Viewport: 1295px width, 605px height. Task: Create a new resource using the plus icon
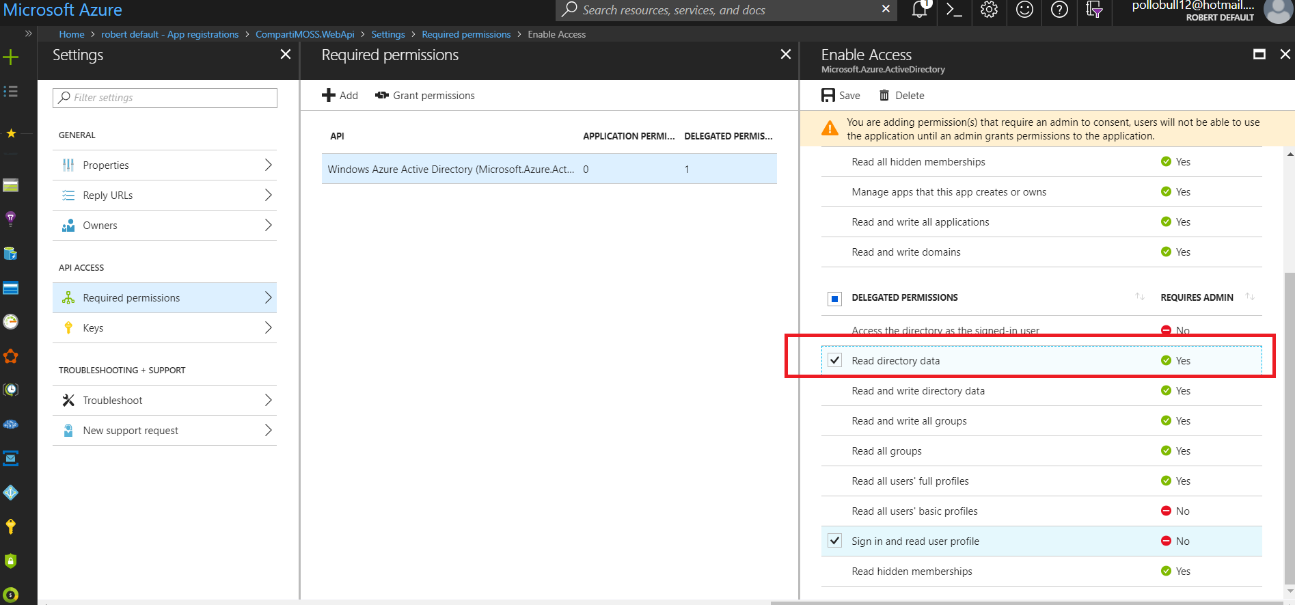[13, 57]
